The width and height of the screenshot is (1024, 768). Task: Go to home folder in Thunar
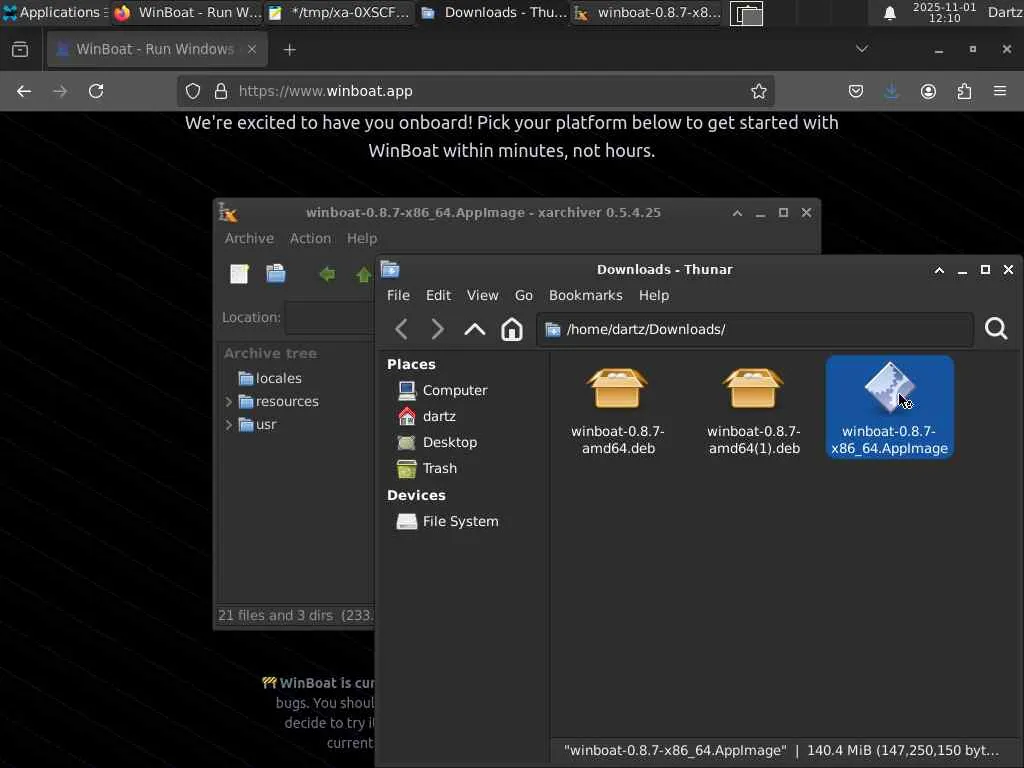pyautogui.click(x=512, y=329)
